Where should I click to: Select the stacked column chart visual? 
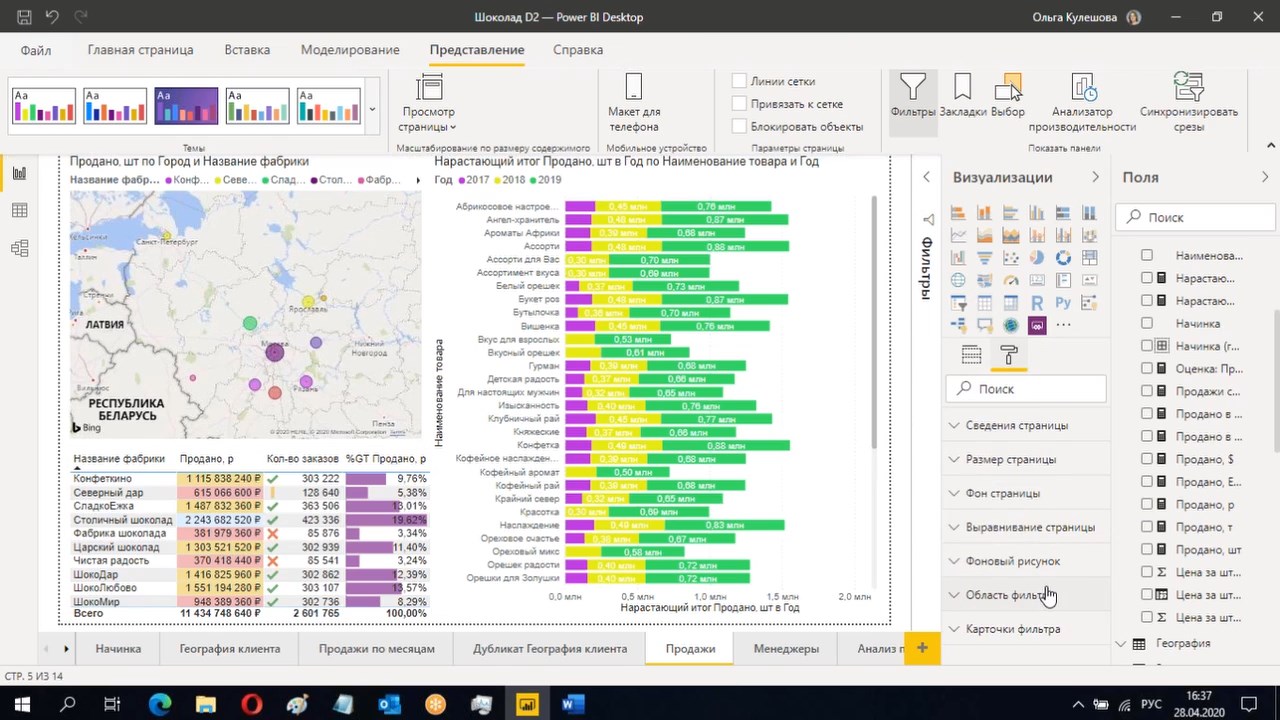(984, 213)
